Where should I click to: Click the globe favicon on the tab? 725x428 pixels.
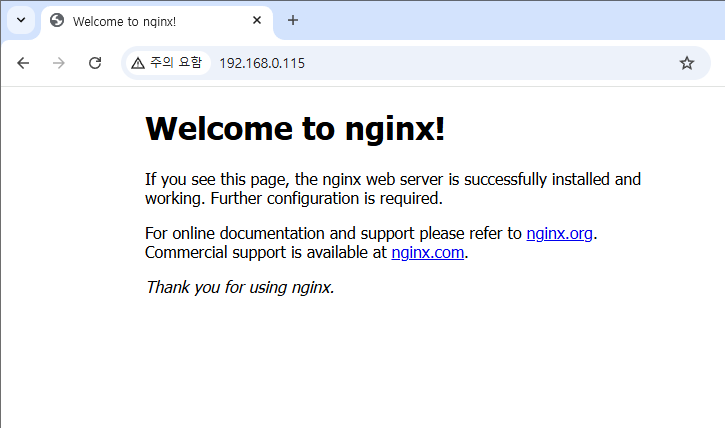click(57, 21)
